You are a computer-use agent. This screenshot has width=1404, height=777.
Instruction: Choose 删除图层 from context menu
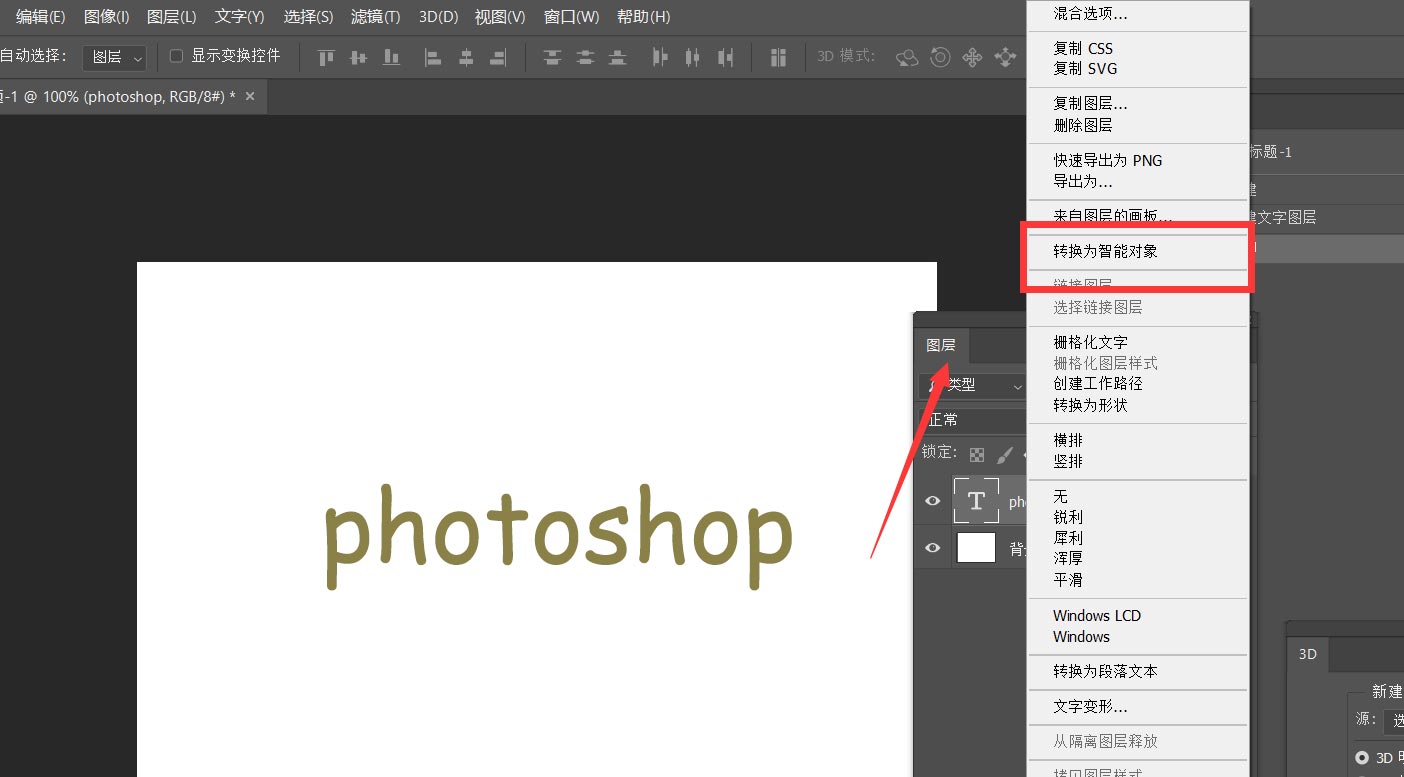[x=1138, y=125]
